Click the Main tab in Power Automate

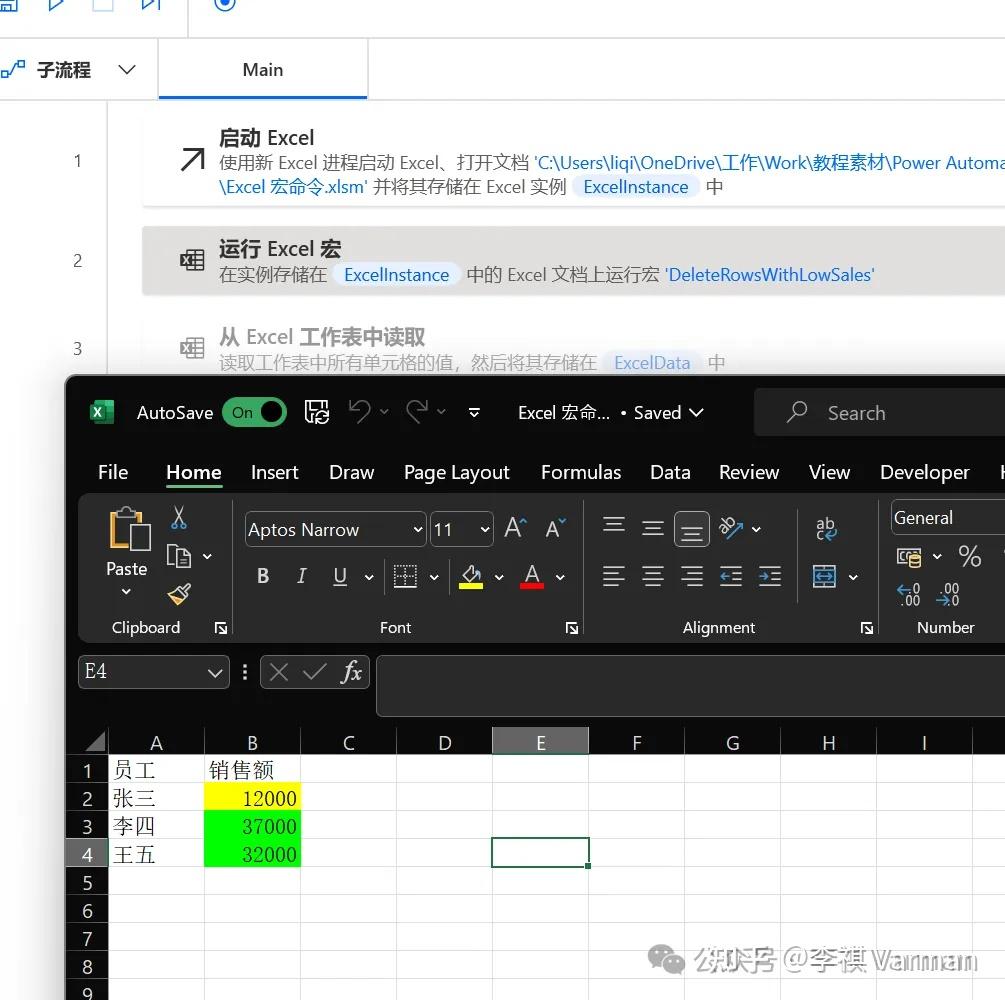(263, 69)
